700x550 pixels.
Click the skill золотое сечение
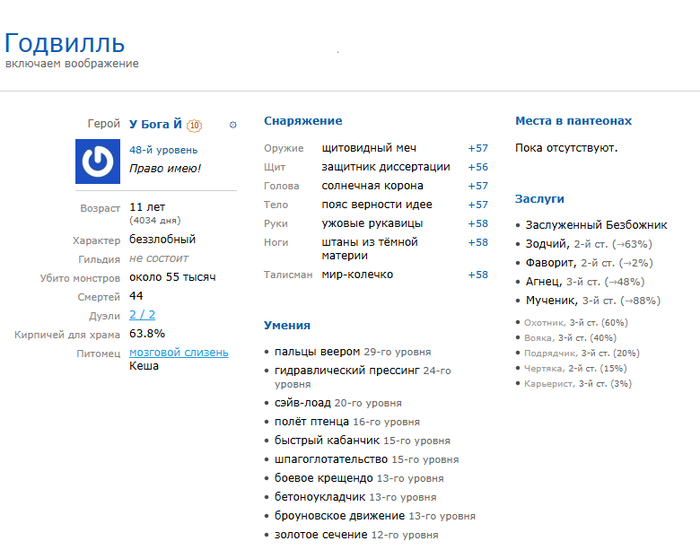(321, 535)
